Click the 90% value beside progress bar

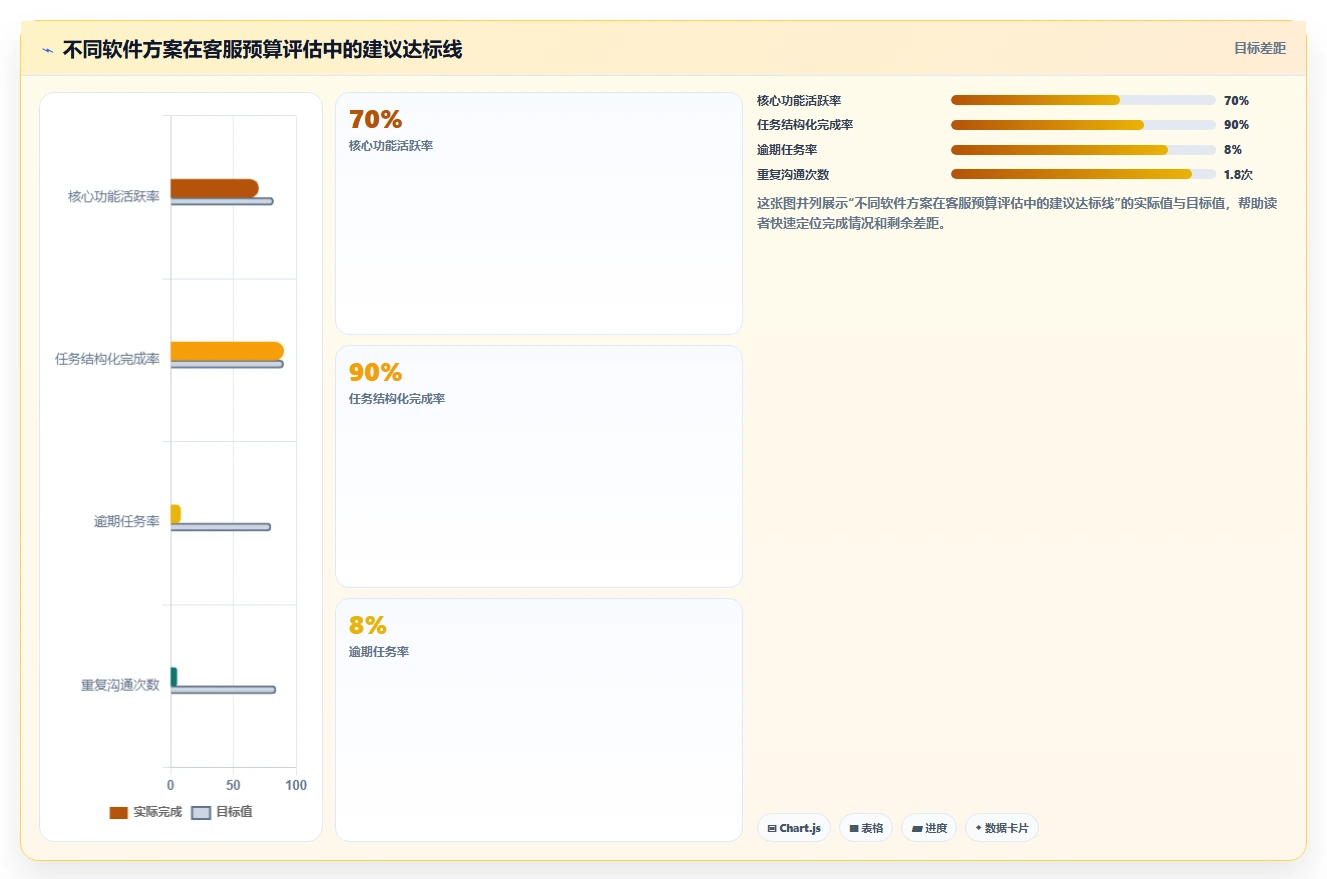coord(1236,125)
